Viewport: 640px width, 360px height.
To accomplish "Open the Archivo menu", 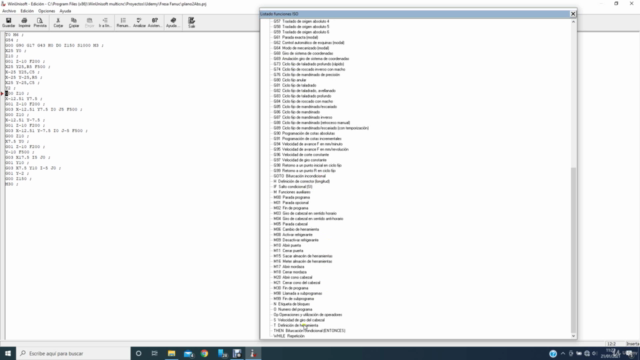I will click(9, 11).
